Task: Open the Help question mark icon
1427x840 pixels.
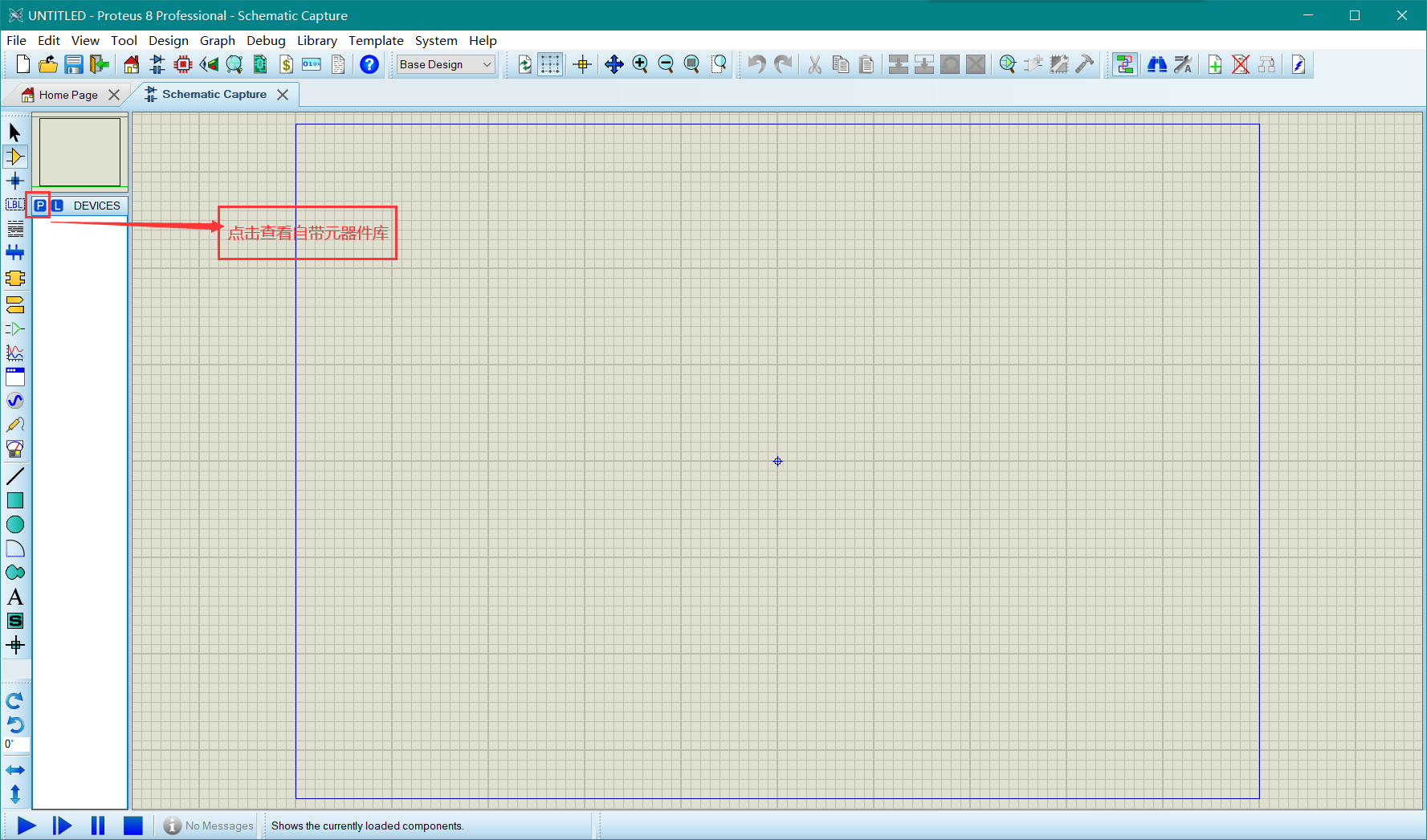Action: coord(369,64)
